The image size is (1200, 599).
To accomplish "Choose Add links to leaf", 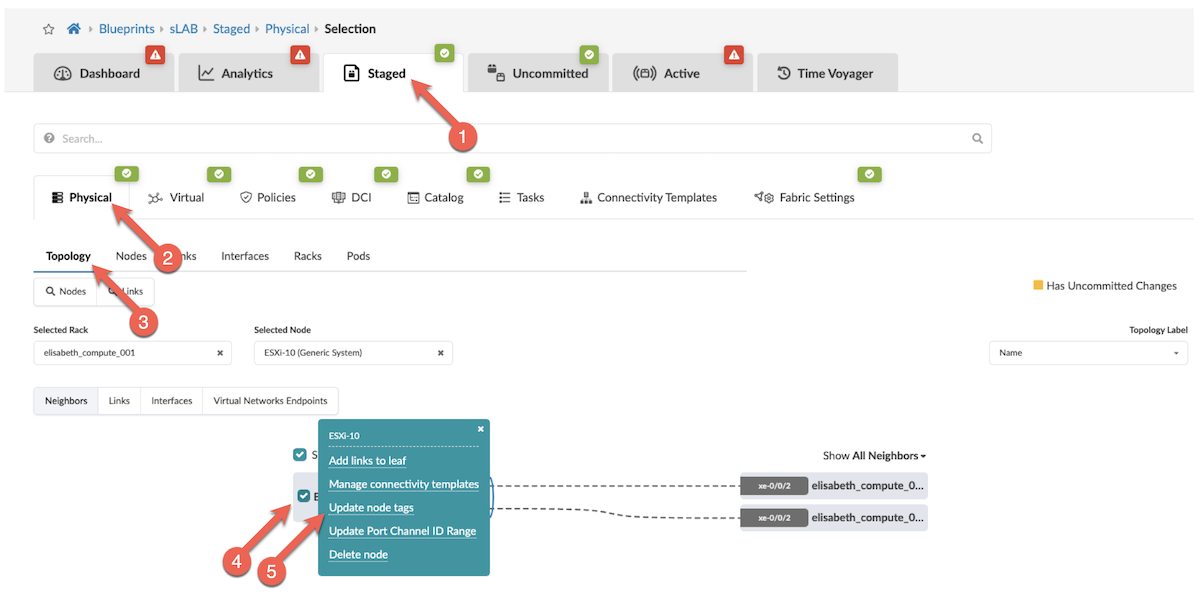I will tap(367, 461).
